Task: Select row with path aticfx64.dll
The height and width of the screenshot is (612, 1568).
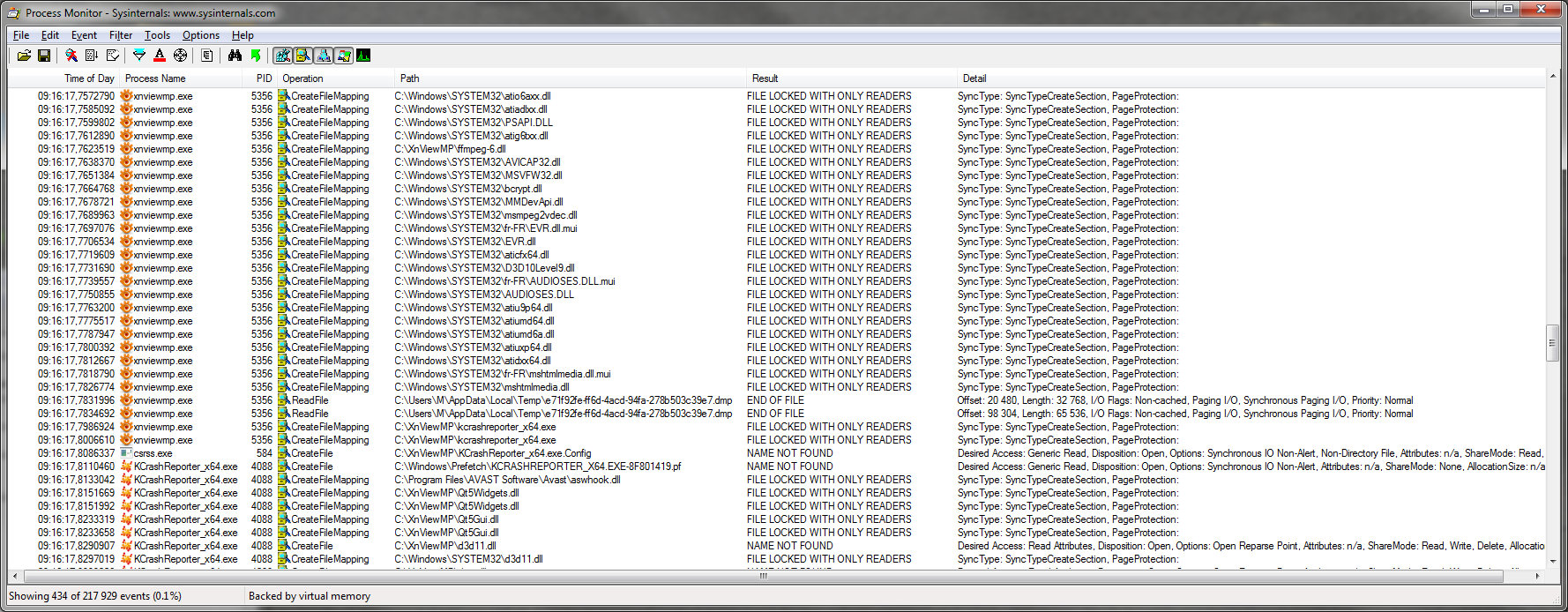Action: pyautogui.click(x=776, y=255)
